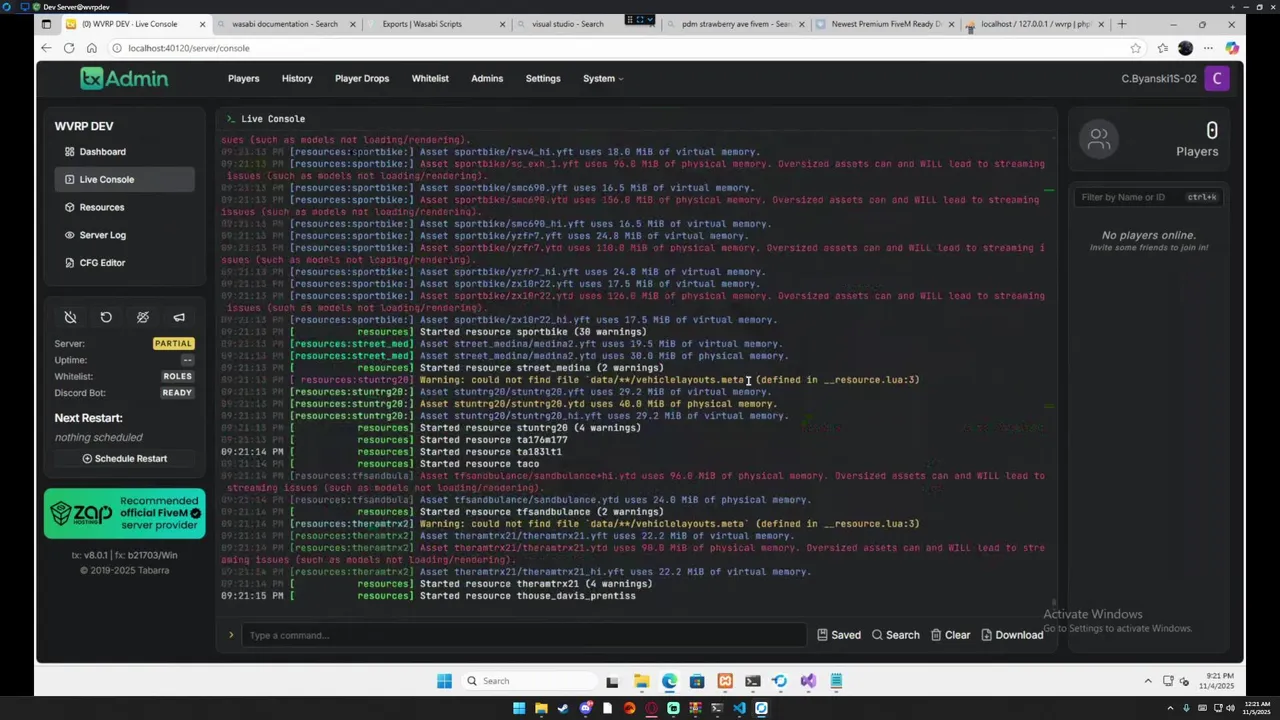Click the browser back arrow

[x=46, y=48]
